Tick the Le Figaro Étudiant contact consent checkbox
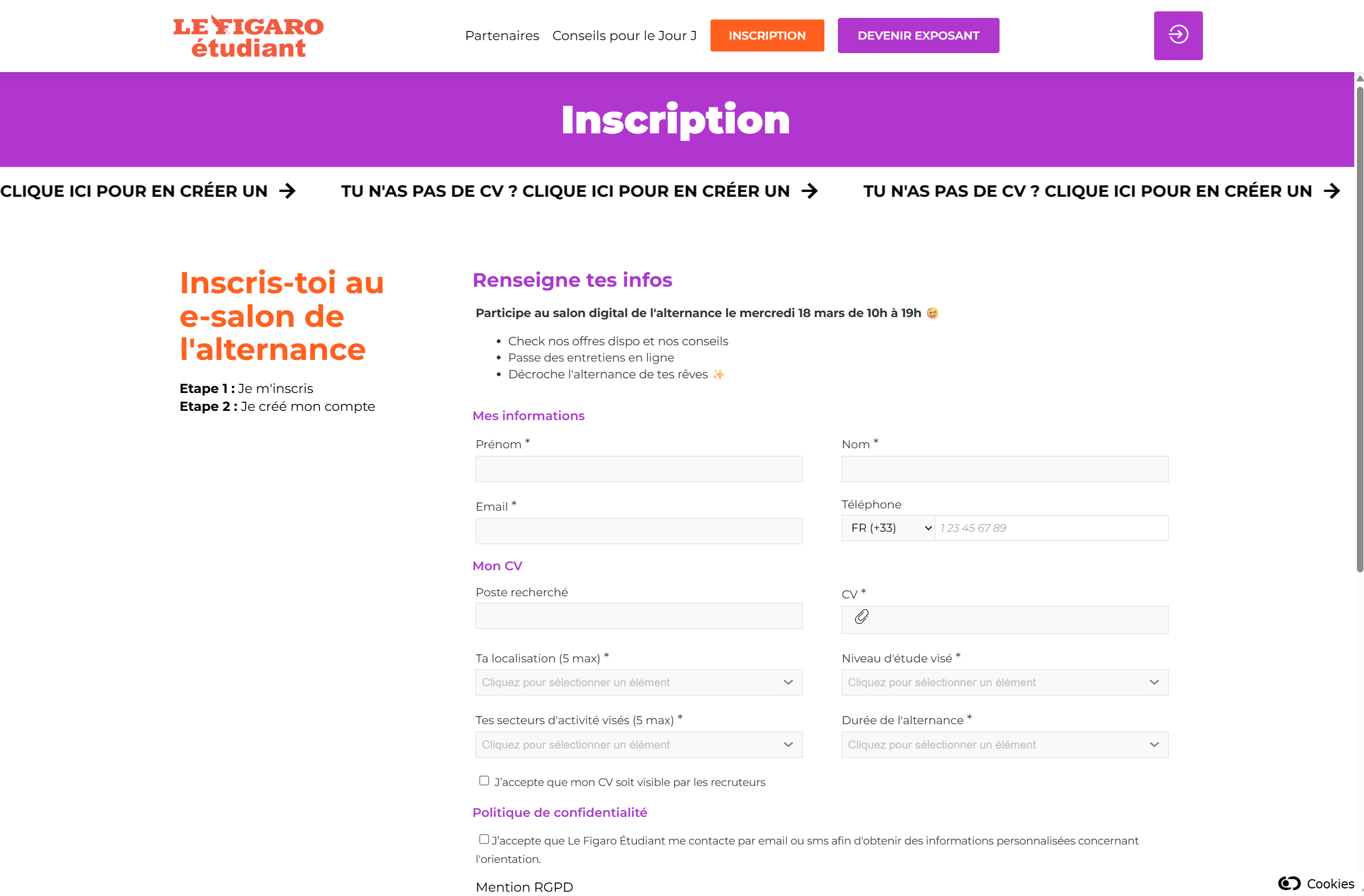This screenshot has width=1364, height=896. point(484,839)
